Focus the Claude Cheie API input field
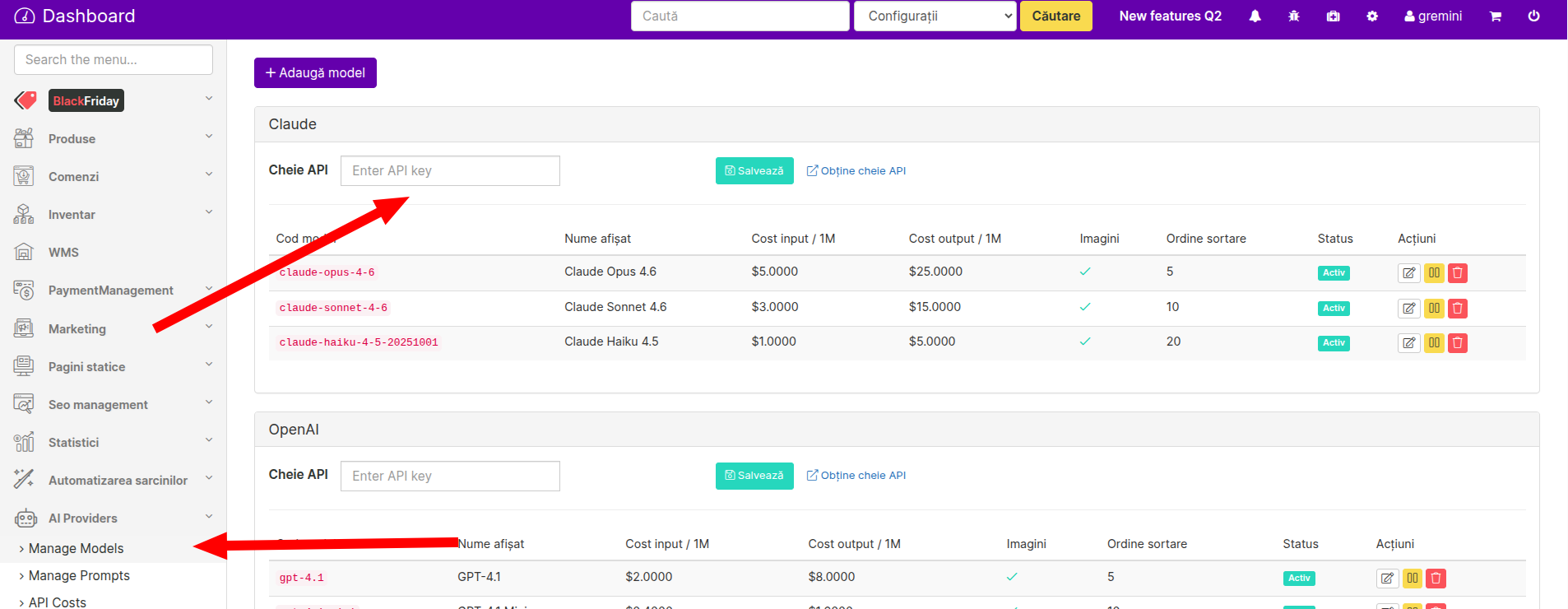 pos(450,171)
